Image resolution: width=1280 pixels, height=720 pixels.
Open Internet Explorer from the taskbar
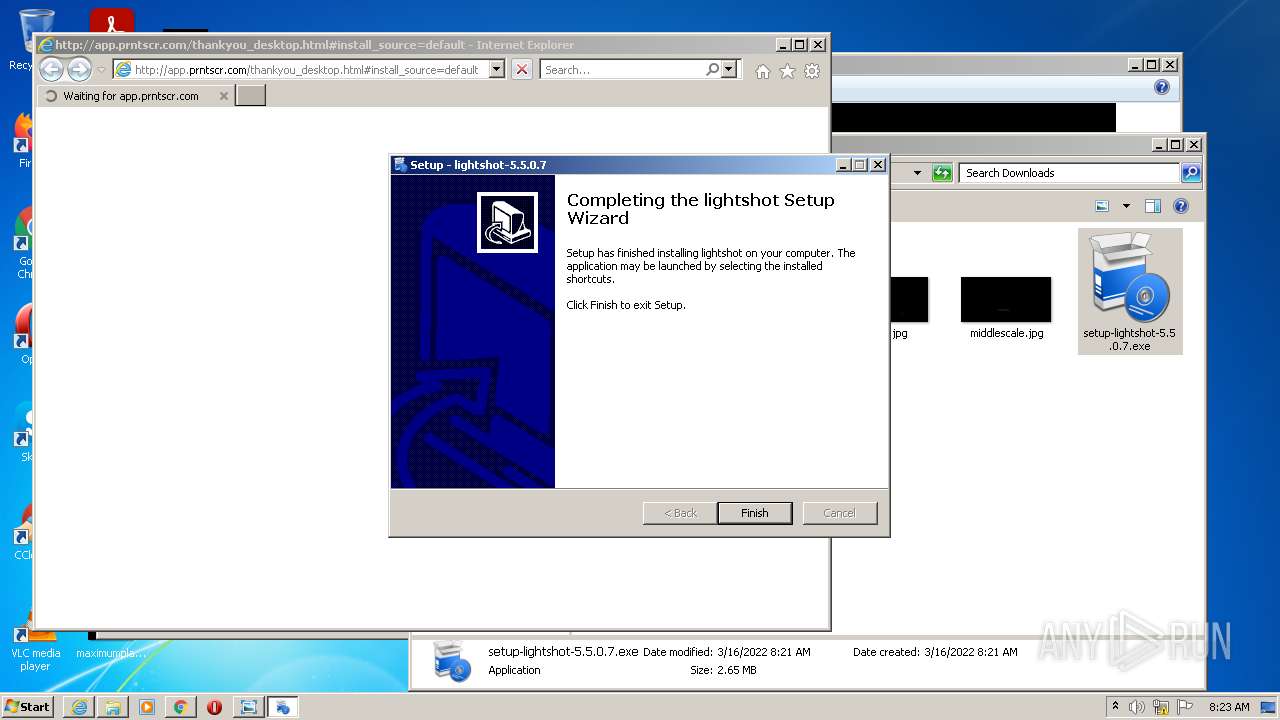[x=79, y=707]
